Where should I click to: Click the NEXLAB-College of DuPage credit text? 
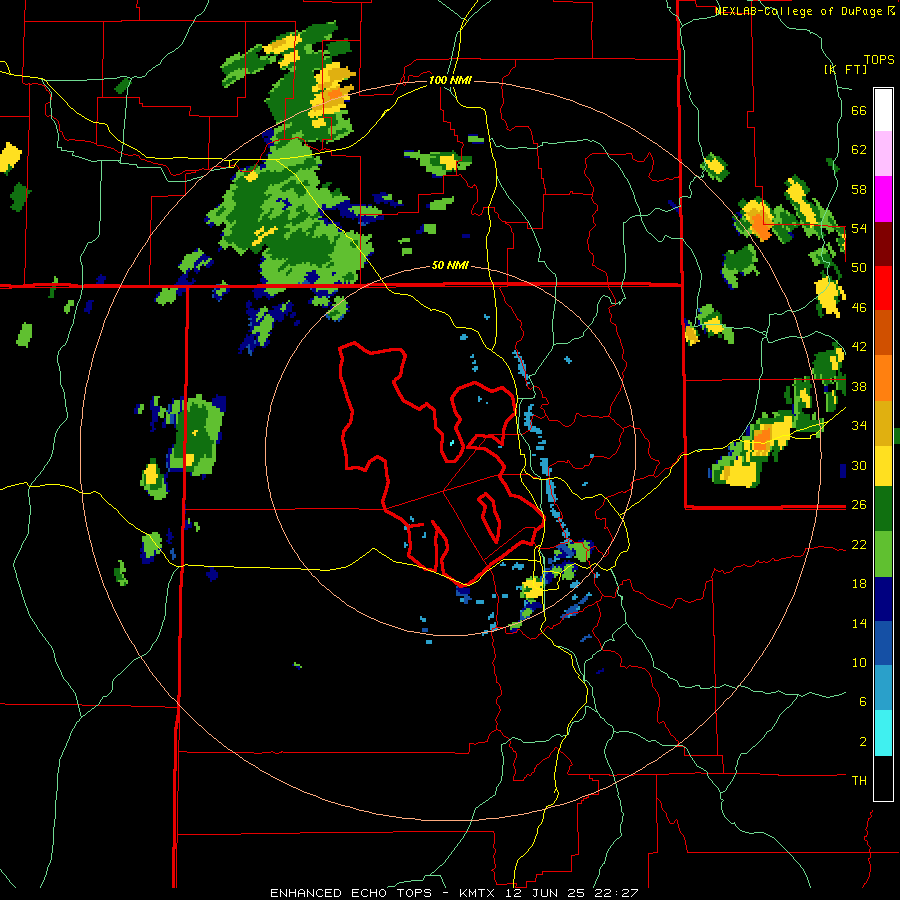[x=800, y=11]
